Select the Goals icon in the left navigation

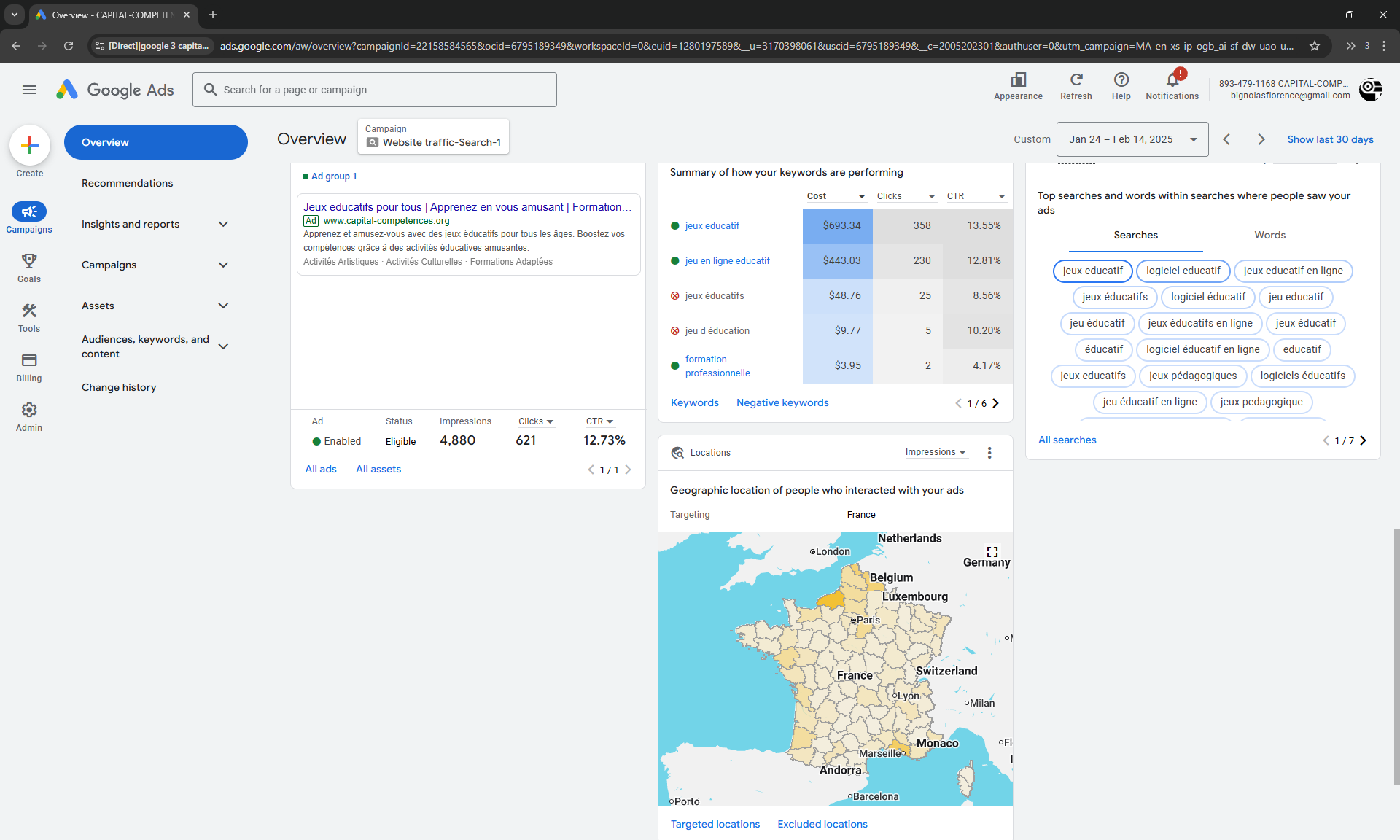(x=28, y=267)
